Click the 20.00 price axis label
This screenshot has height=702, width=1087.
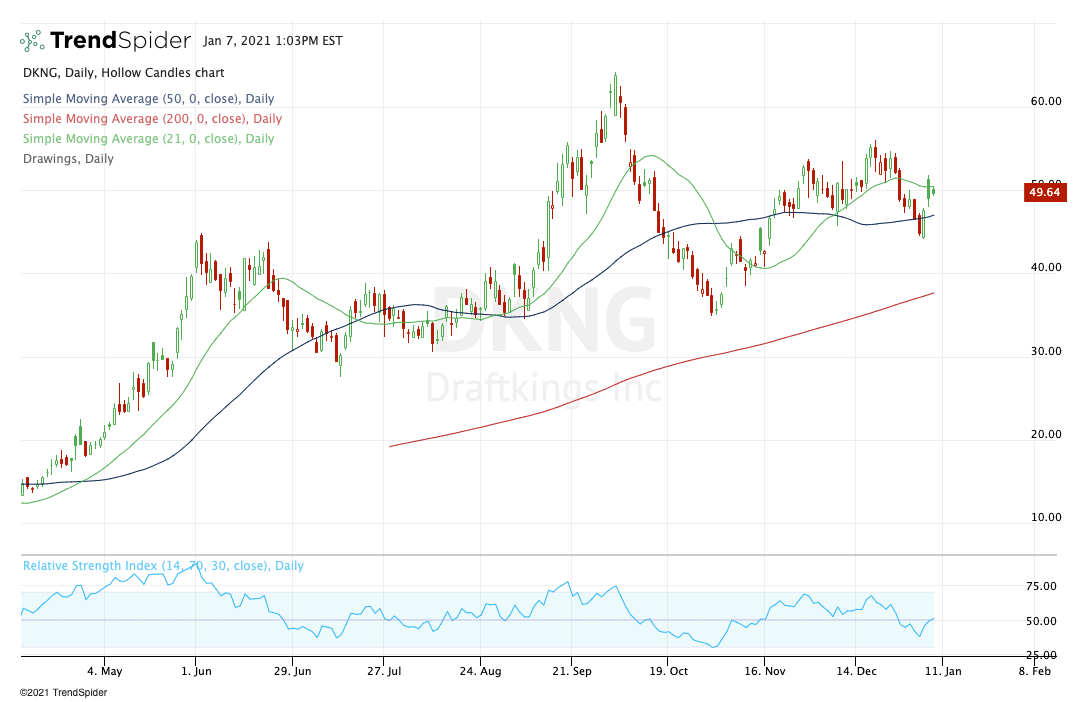click(1046, 435)
